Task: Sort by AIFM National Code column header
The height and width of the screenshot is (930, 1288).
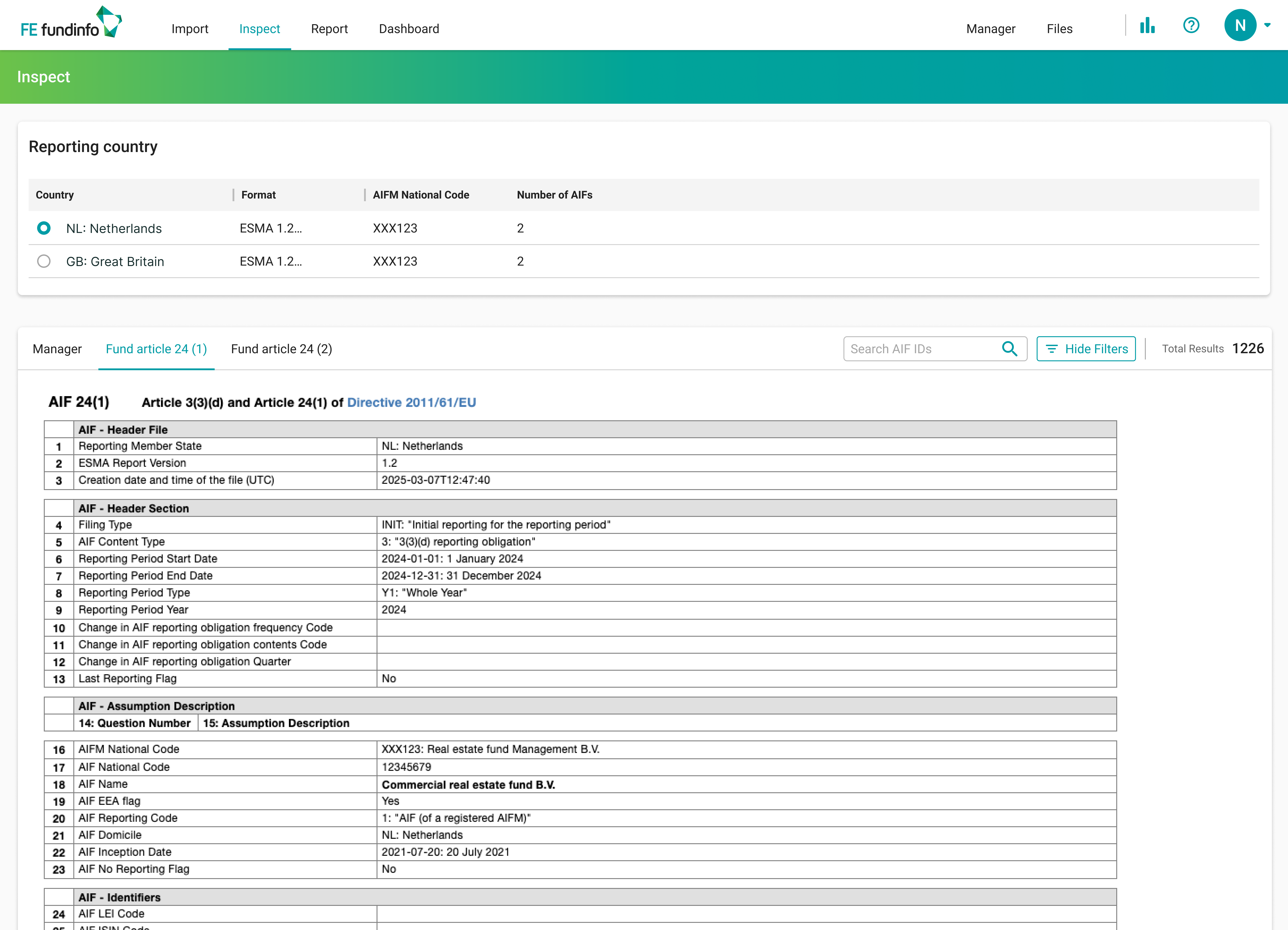Action: click(x=421, y=195)
